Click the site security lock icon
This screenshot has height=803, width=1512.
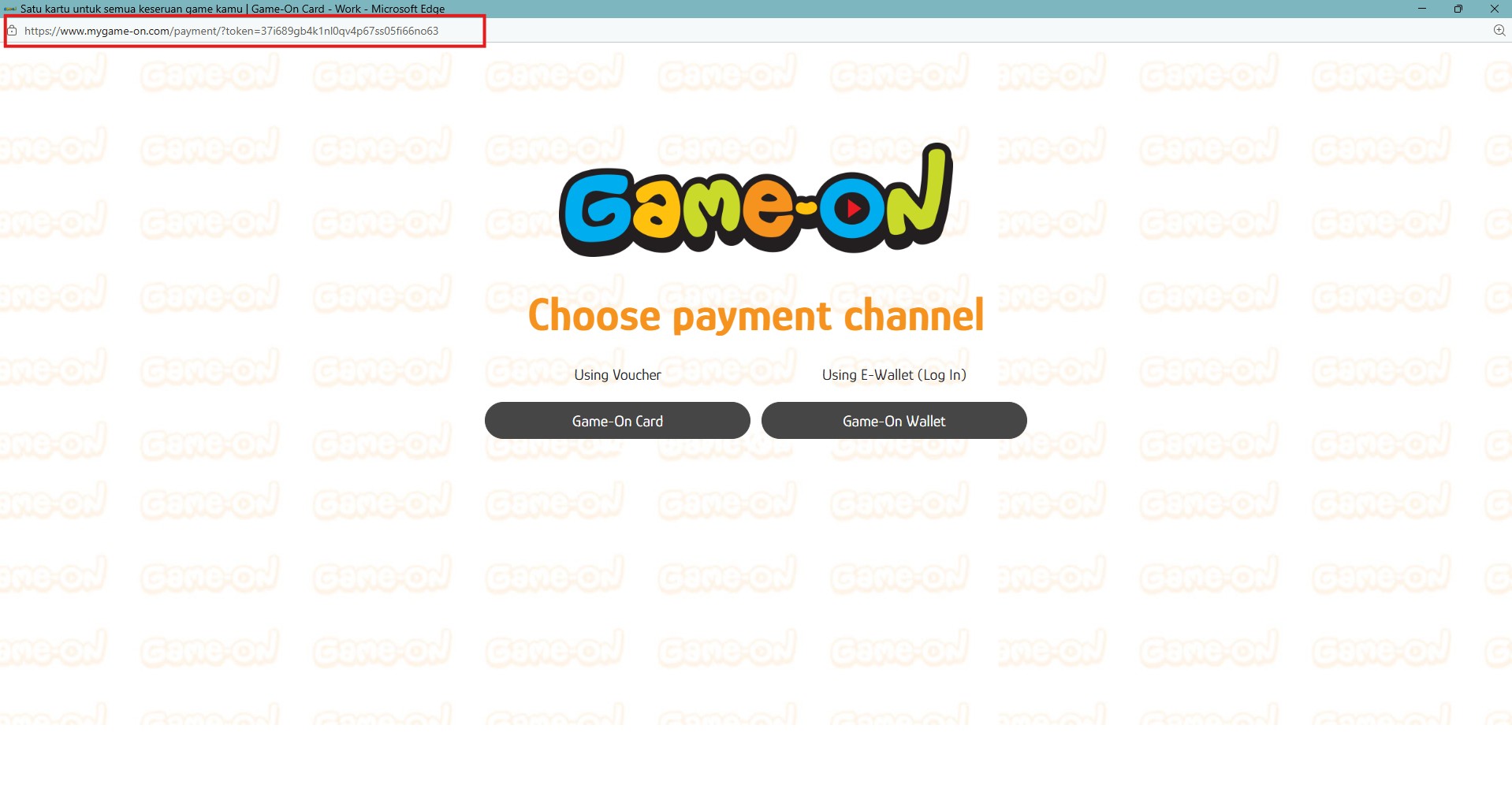pyautogui.click(x=12, y=31)
